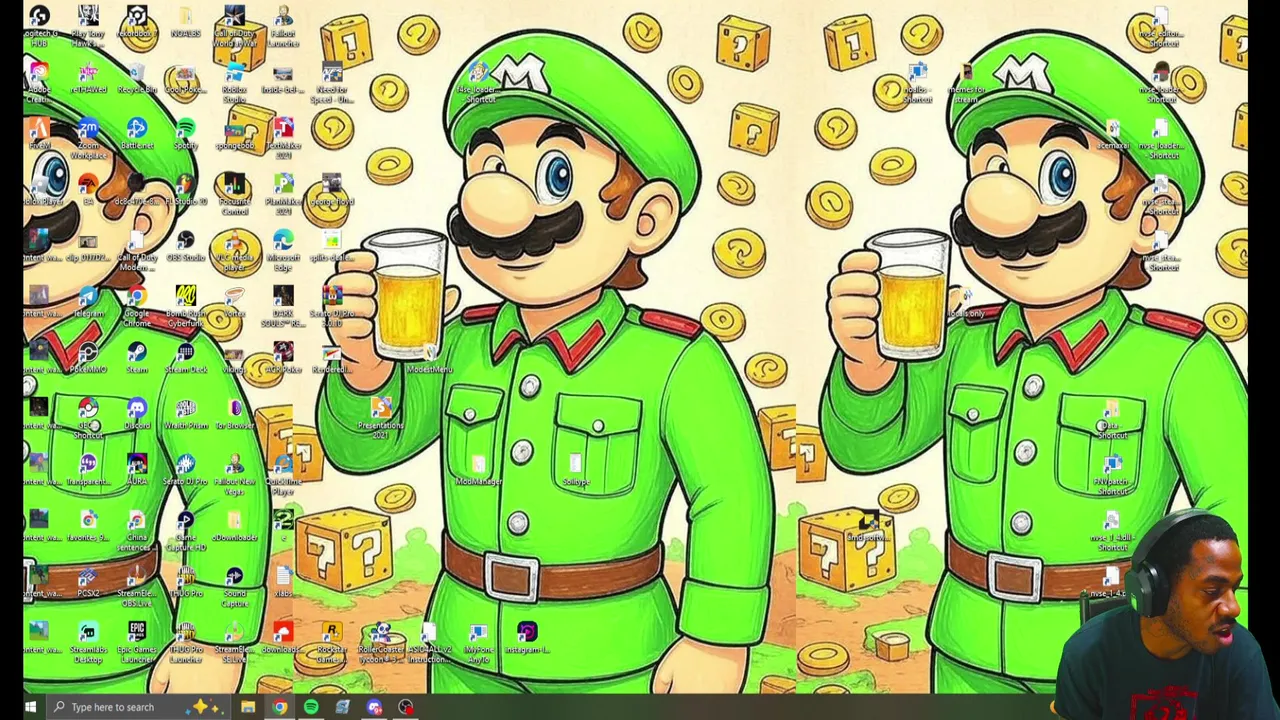Image resolution: width=1280 pixels, height=720 pixels.
Task: Open File Explorer from the taskbar
Action: click(x=248, y=707)
